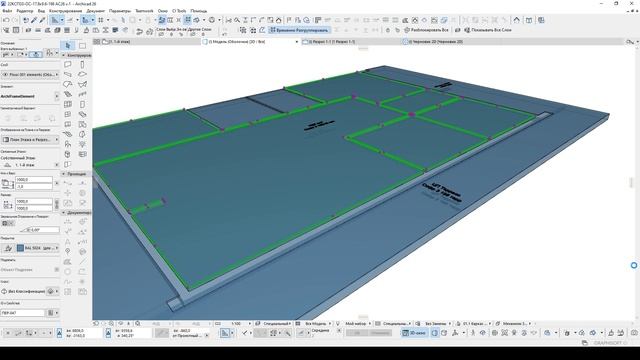Click the Redo arrow in the top toolbar
640x360 pixels.
15,20
